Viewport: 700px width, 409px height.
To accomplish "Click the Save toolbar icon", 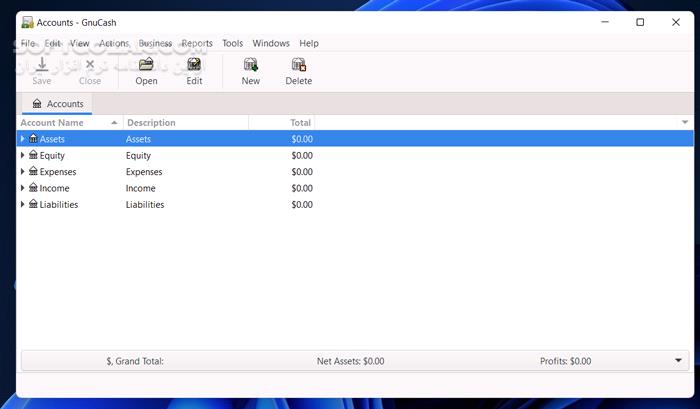I will pyautogui.click(x=42, y=65).
